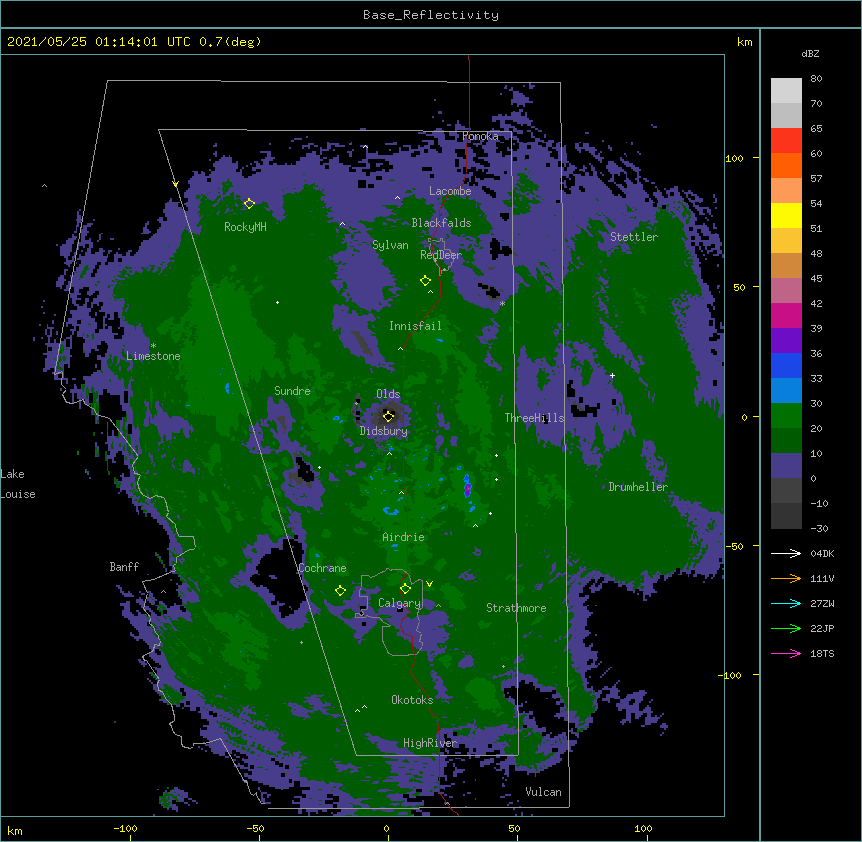The image size is (862, 842).
Task: Click the yellow radar marker at Olds
Action: pos(389,416)
